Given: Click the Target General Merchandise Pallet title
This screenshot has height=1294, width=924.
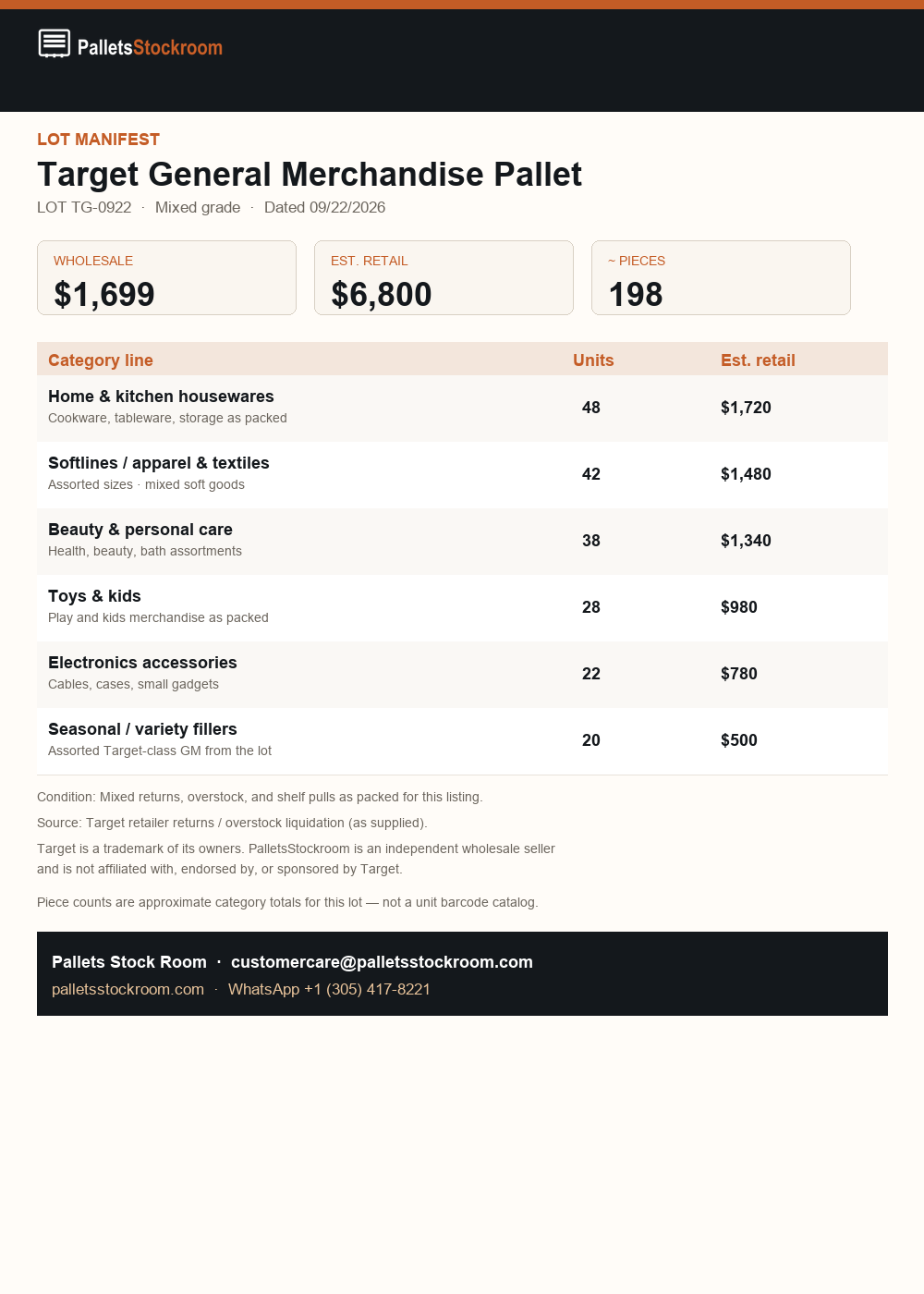Looking at the screenshot, I should pos(310,174).
